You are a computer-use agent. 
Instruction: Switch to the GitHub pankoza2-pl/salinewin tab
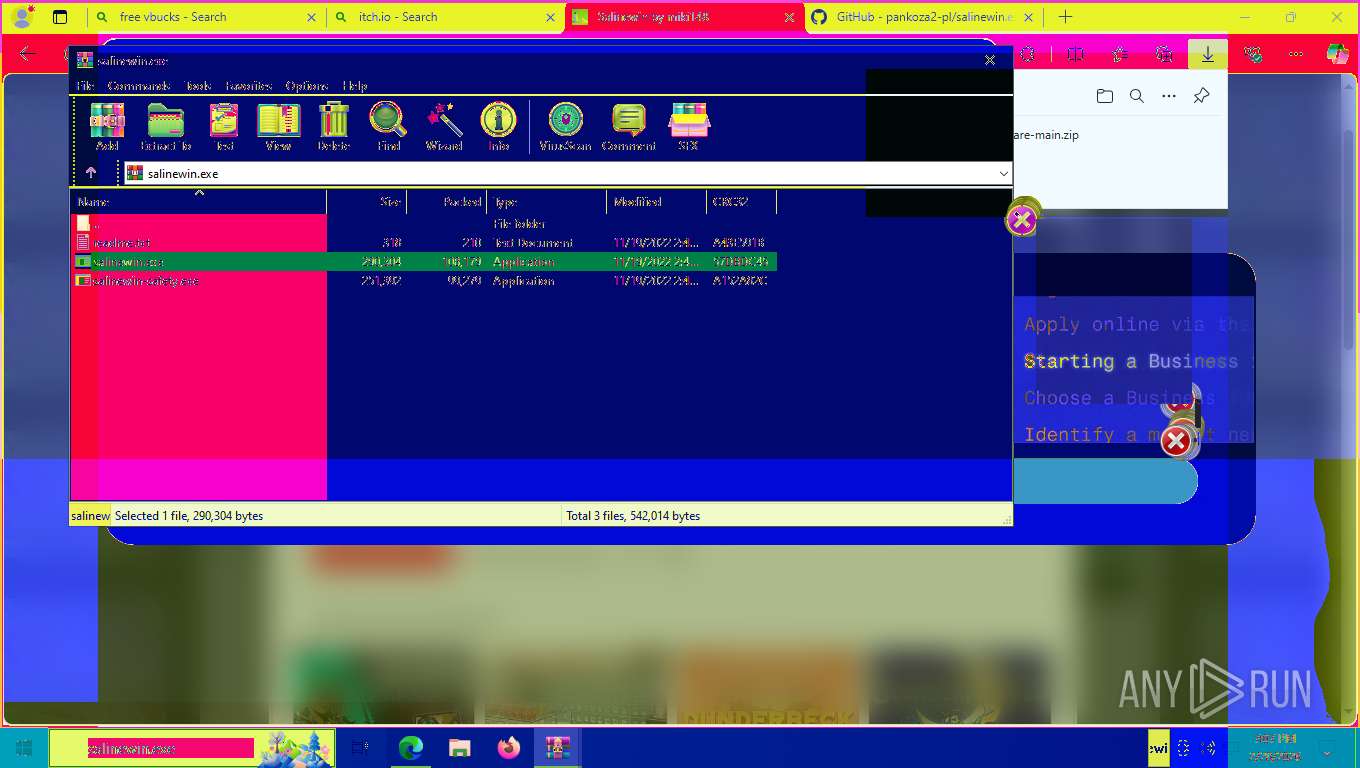925,17
